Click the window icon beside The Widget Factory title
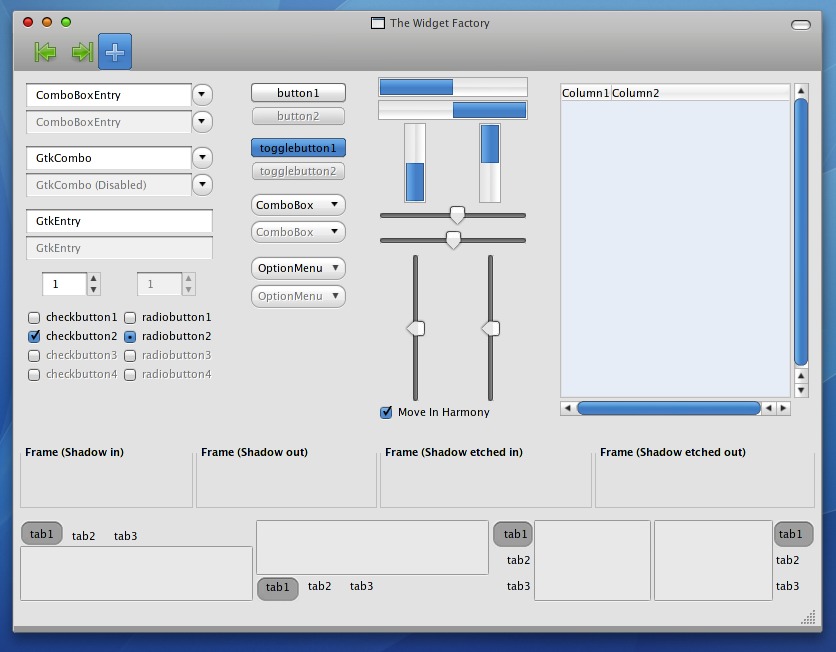 point(377,23)
